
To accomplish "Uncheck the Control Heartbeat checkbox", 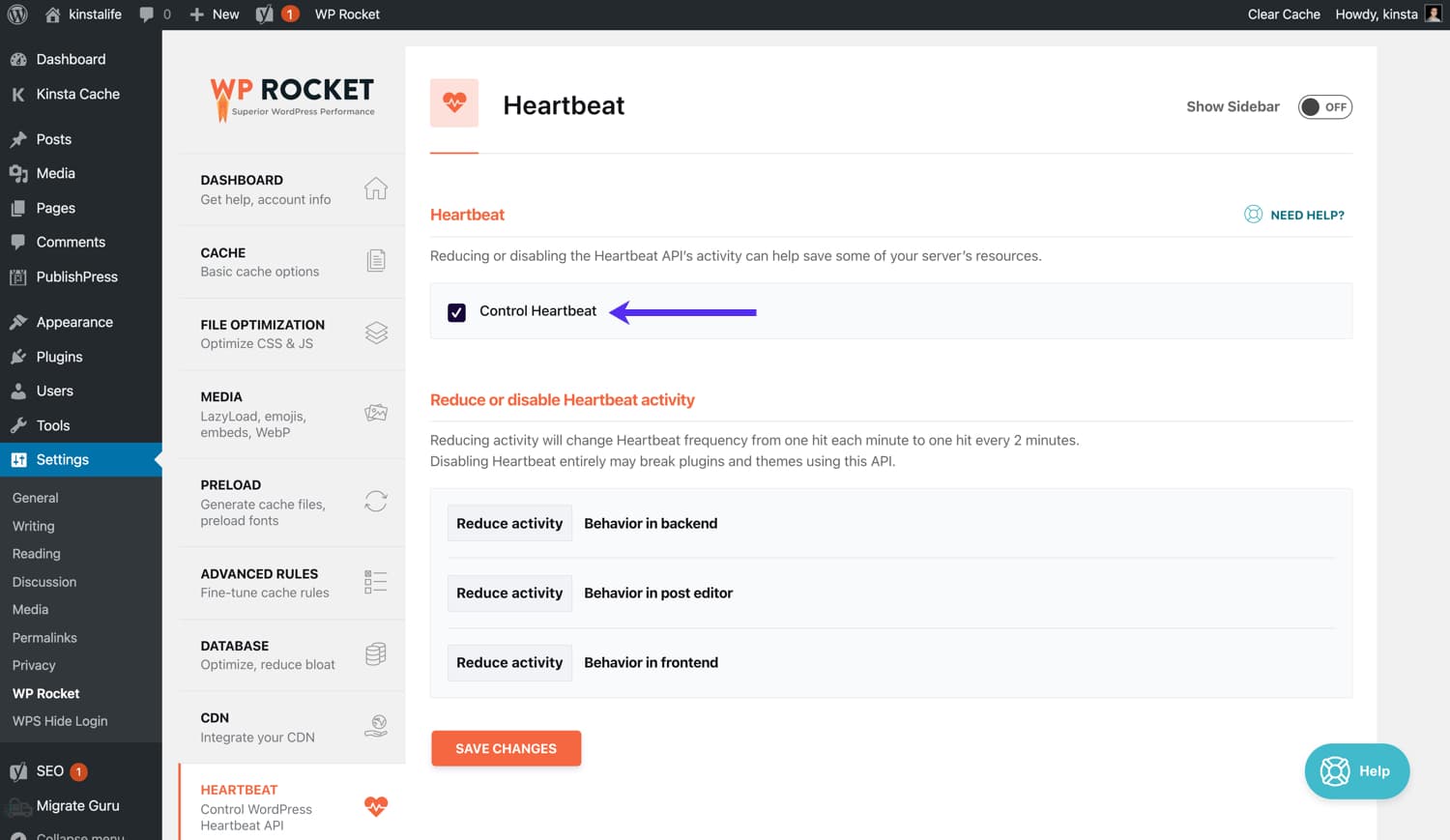I will click(456, 311).
